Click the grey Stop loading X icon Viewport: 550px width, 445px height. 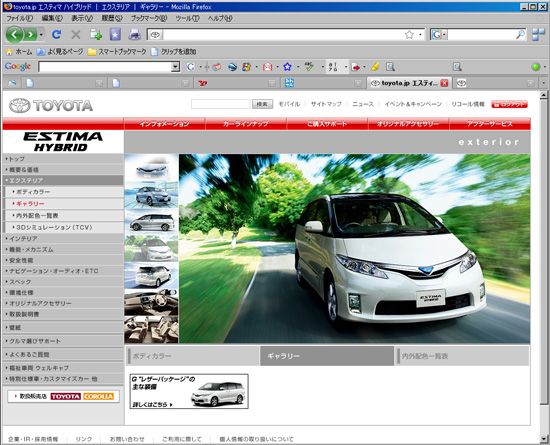[76, 34]
